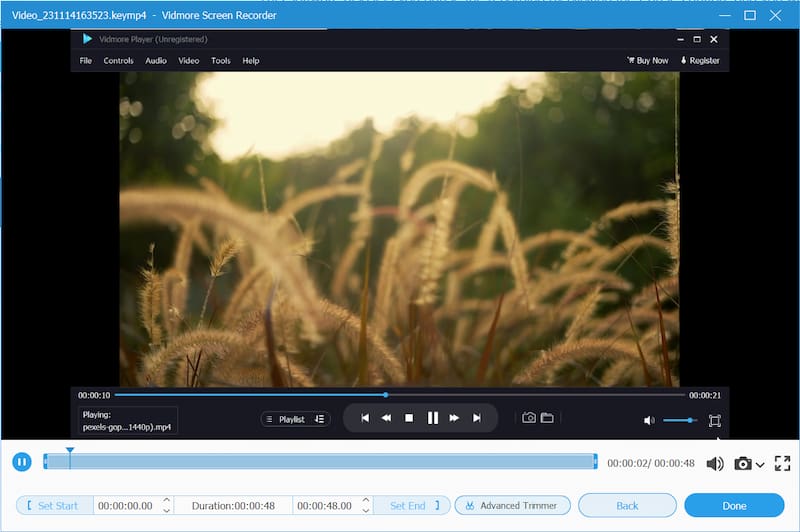Take snapshot with recorder camera icon
This screenshot has height=532, width=800.
[x=743, y=463]
